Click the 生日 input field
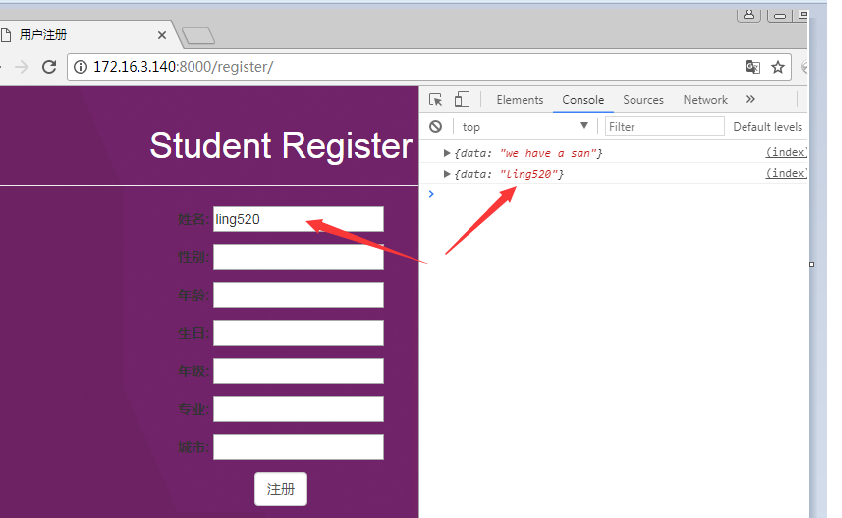This screenshot has height=518, width=842. point(298,333)
